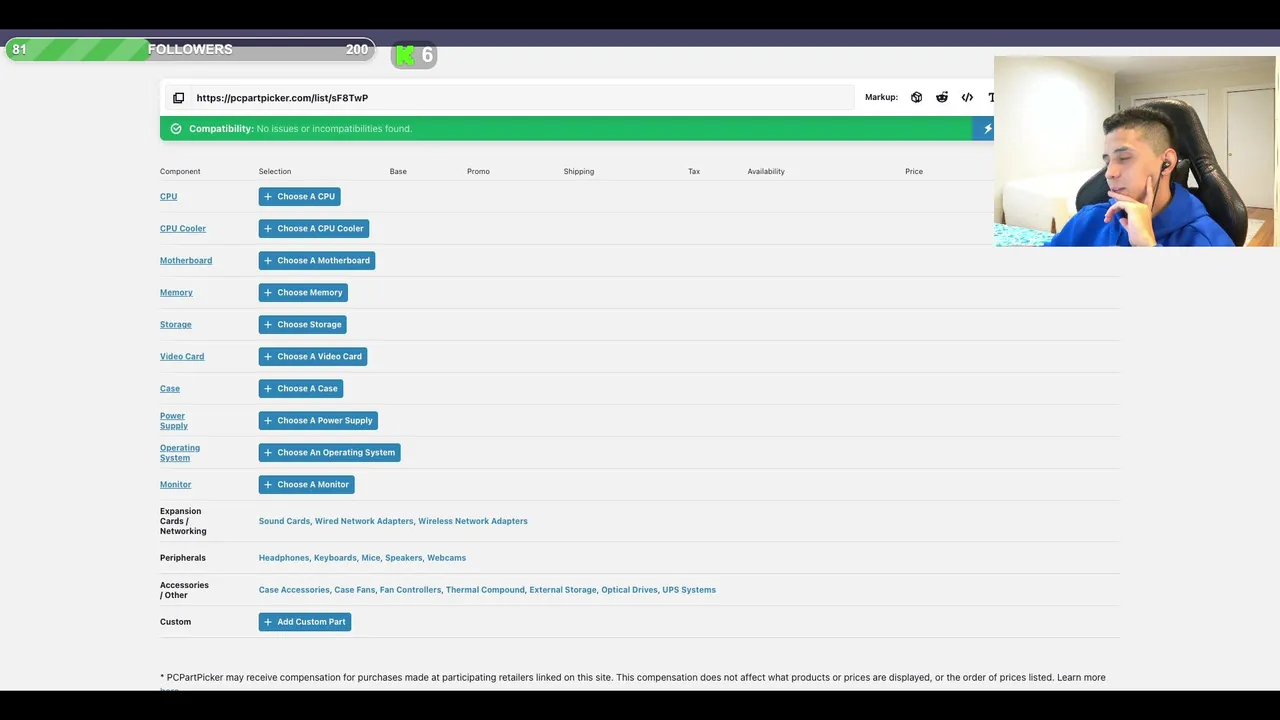Select HTML code markup icon
This screenshot has width=1280, height=720.
[967, 97]
